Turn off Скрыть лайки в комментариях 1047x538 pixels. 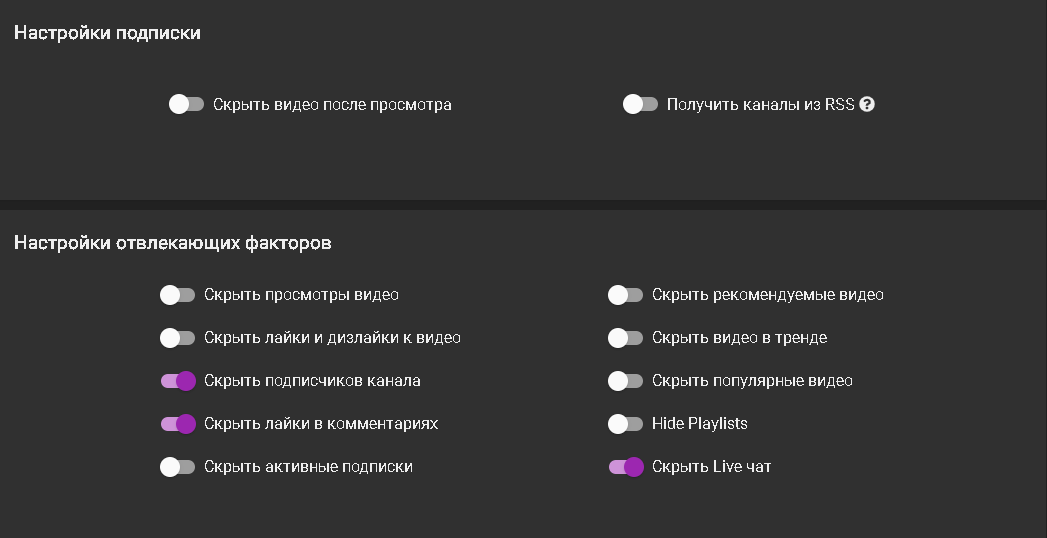click(x=177, y=424)
